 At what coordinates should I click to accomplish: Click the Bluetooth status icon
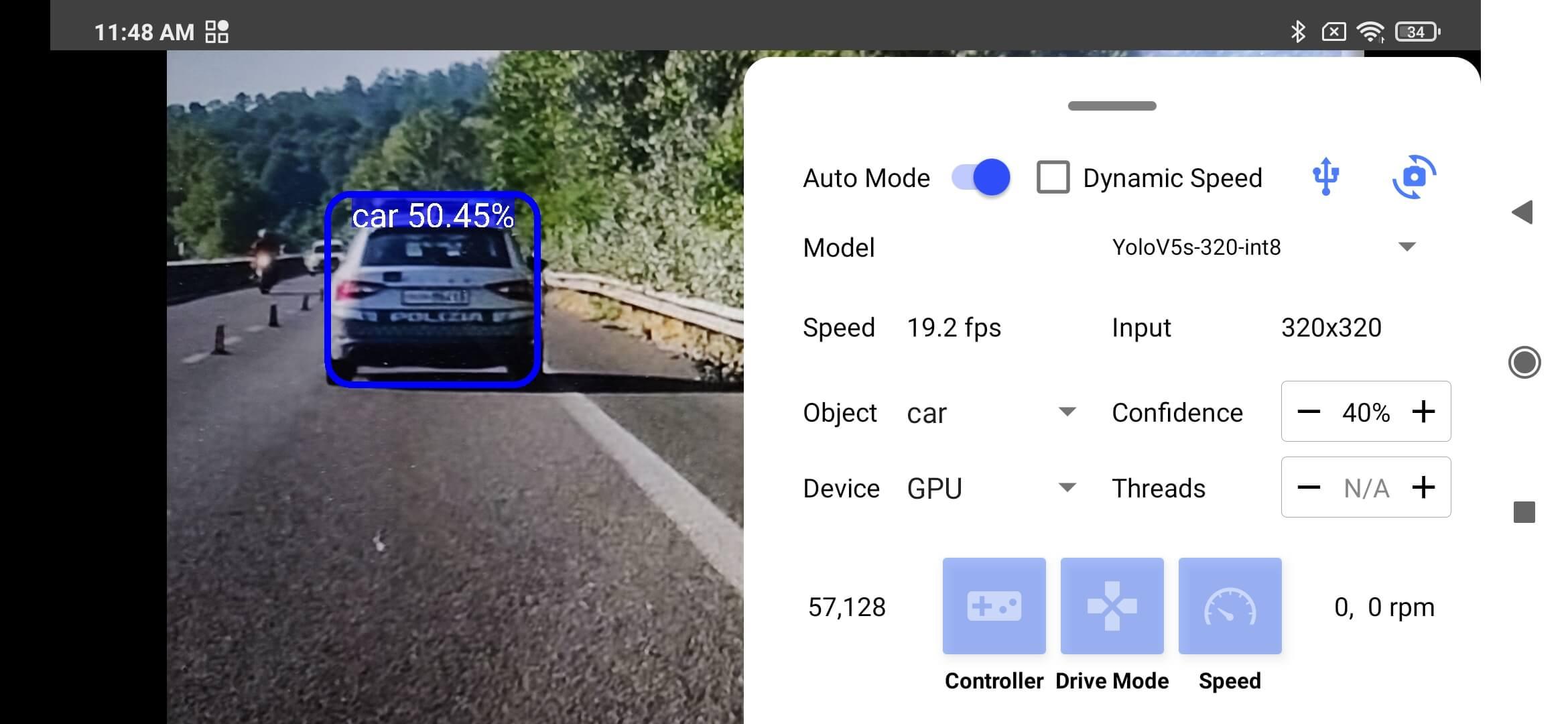point(1297,31)
